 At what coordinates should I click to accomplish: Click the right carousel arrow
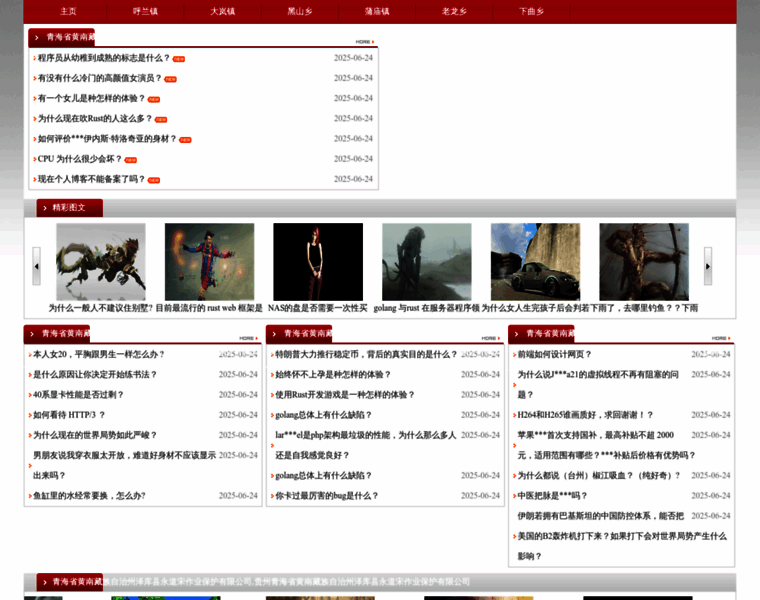[708, 266]
